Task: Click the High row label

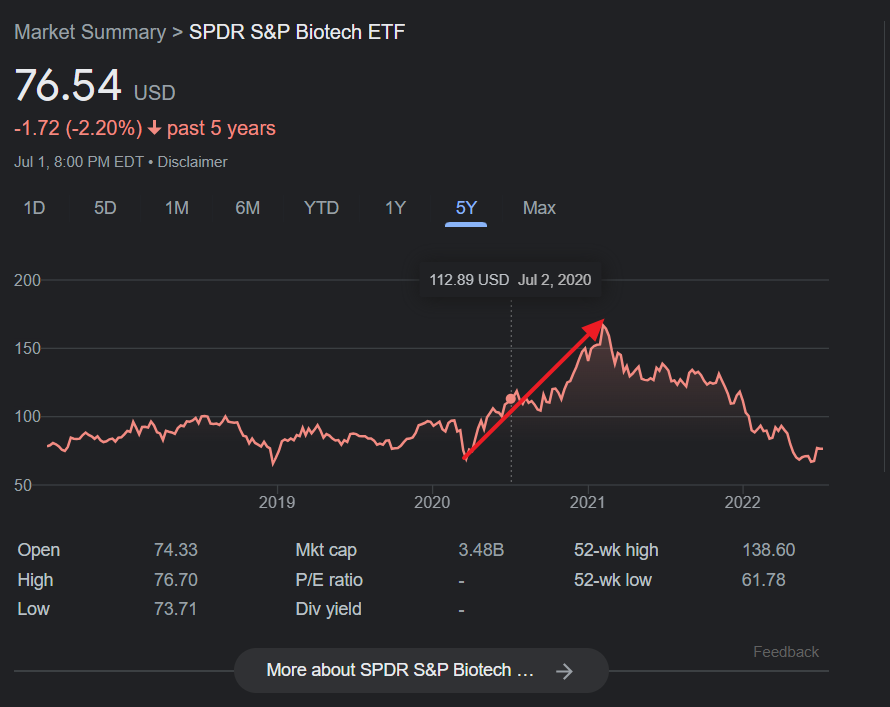Action: coord(35,580)
